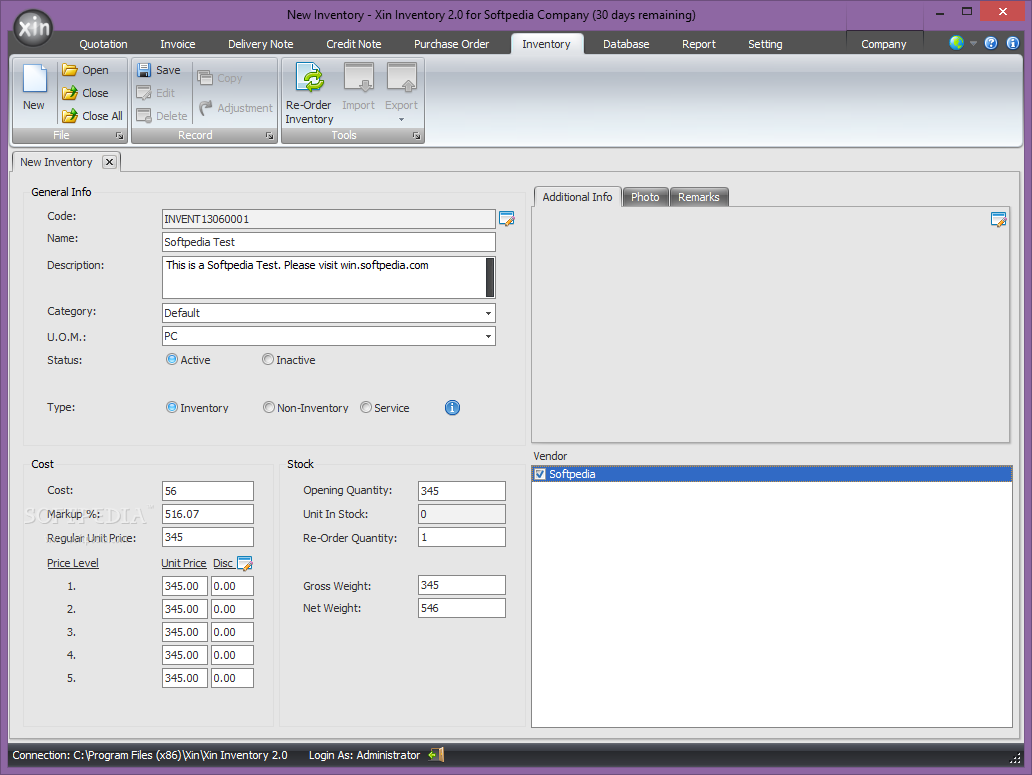Expand the U.O.M. dropdown
The width and height of the screenshot is (1032, 775).
pos(488,336)
